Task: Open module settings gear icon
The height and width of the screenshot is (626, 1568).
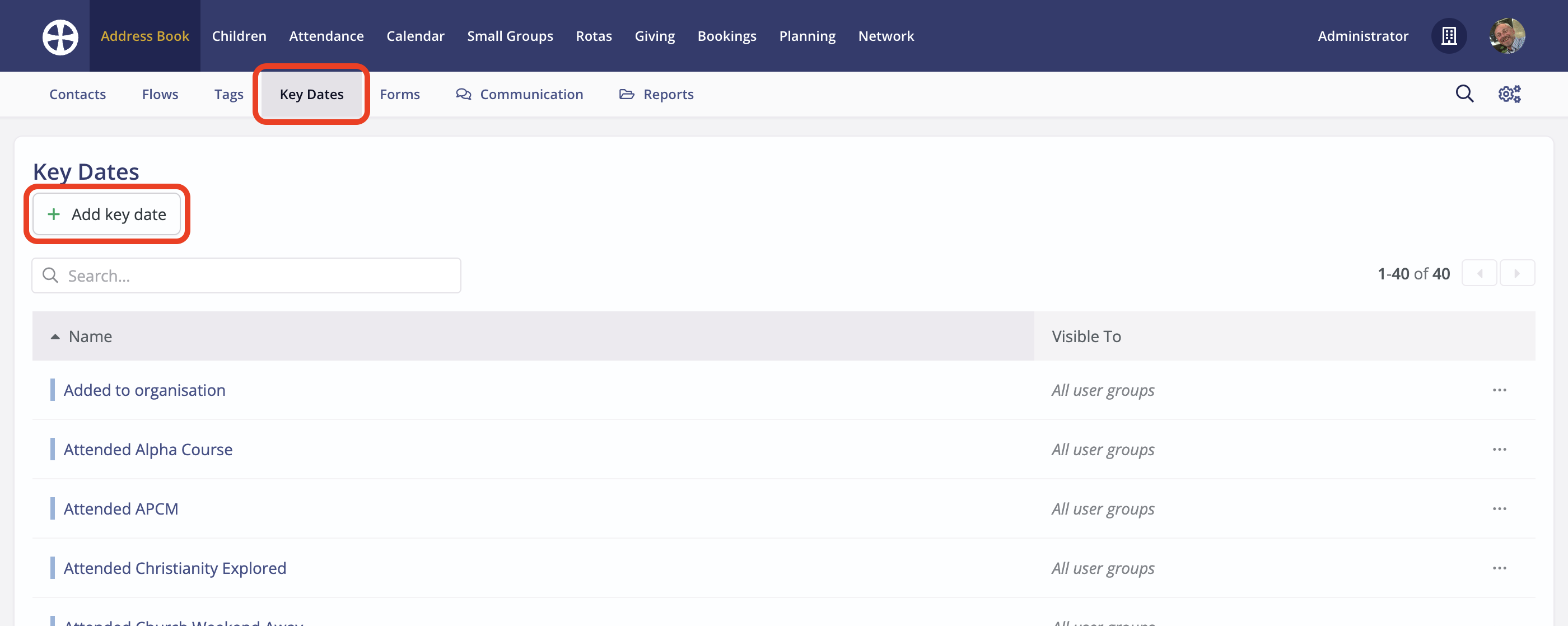Action: (1509, 94)
